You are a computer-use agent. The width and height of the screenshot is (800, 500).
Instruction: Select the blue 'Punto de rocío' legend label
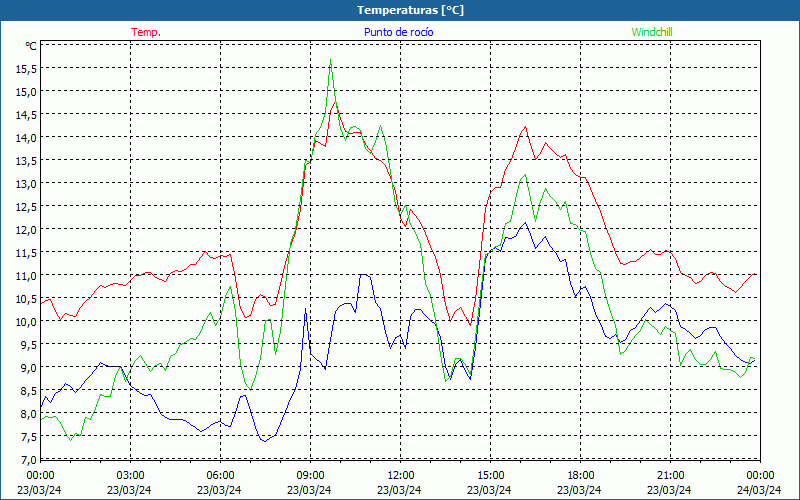point(398,32)
